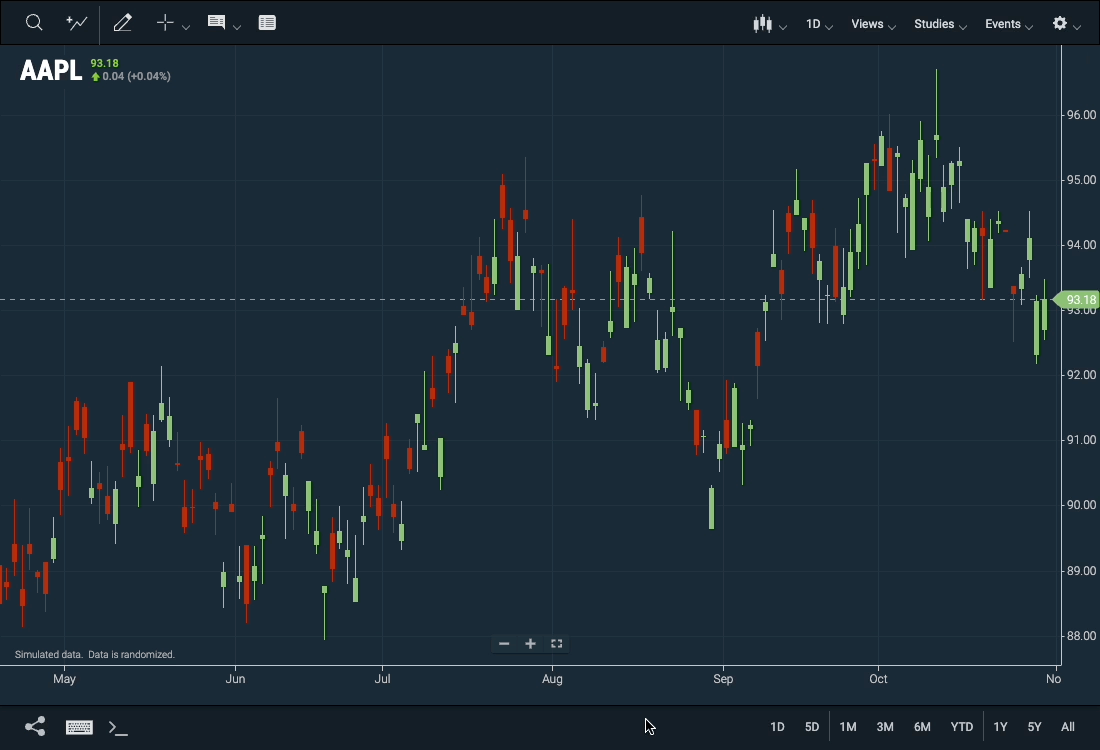Viewport: 1100px width, 750px height.
Task: Open the settings gear menu
Action: 1066,24
